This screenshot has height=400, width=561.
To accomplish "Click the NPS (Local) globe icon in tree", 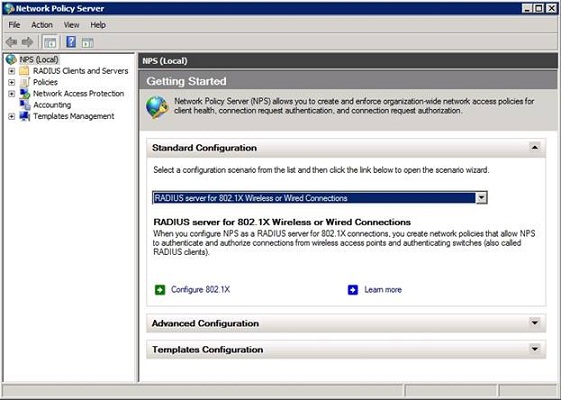I will [11, 59].
